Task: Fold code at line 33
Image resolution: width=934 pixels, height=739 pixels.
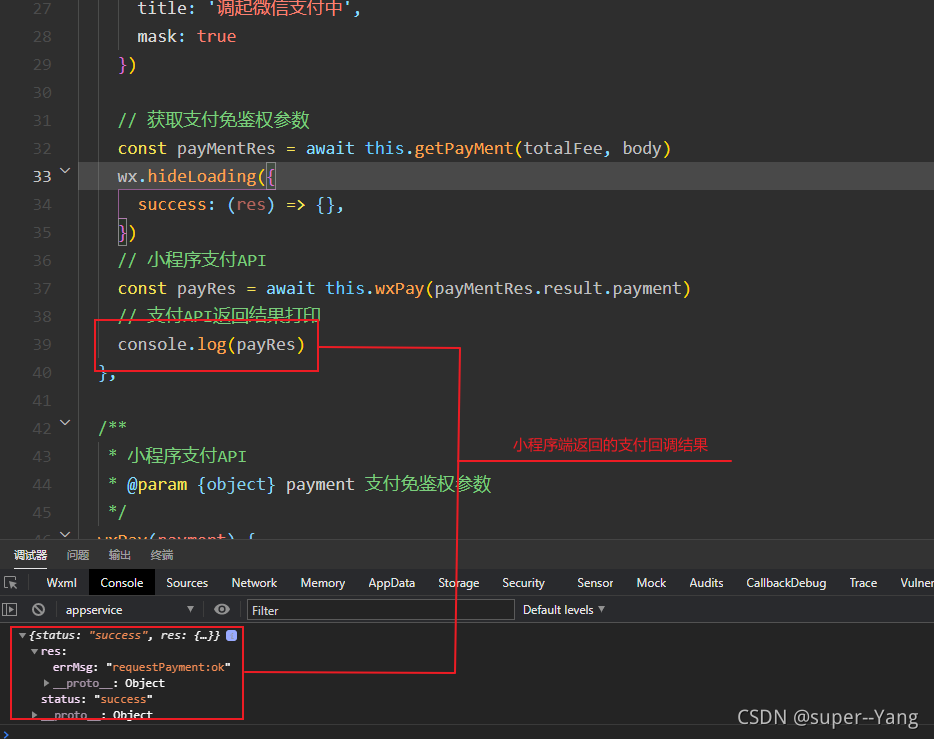Action: (x=65, y=171)
